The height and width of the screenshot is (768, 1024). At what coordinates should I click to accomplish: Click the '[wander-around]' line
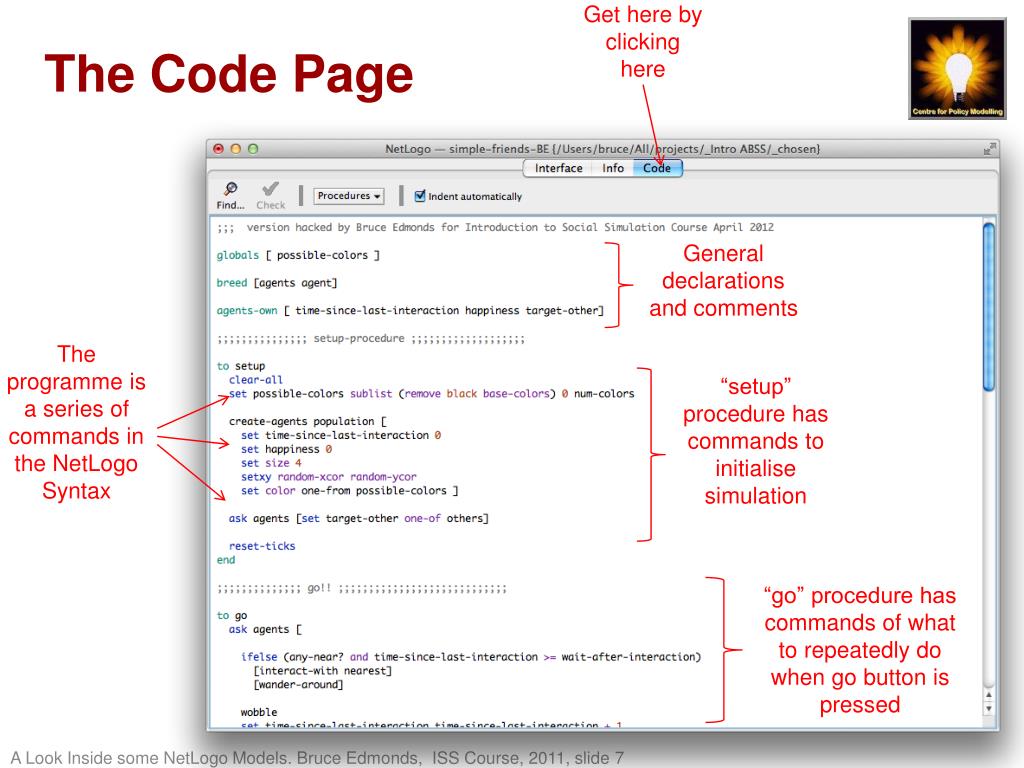tap(298, 684)
